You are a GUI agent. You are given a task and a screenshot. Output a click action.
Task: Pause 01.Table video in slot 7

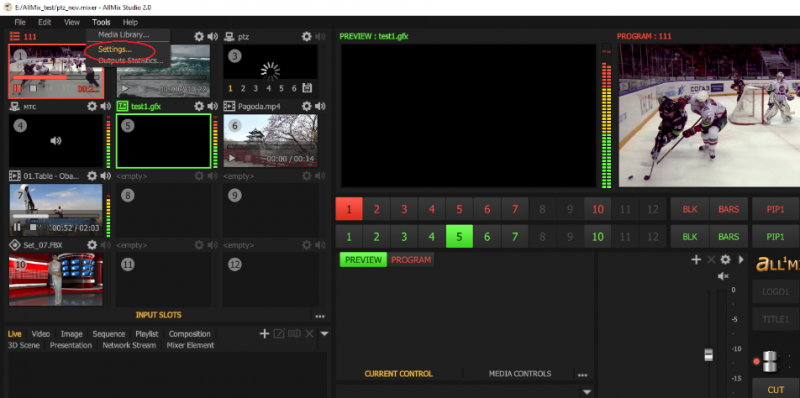pos(17,228)
